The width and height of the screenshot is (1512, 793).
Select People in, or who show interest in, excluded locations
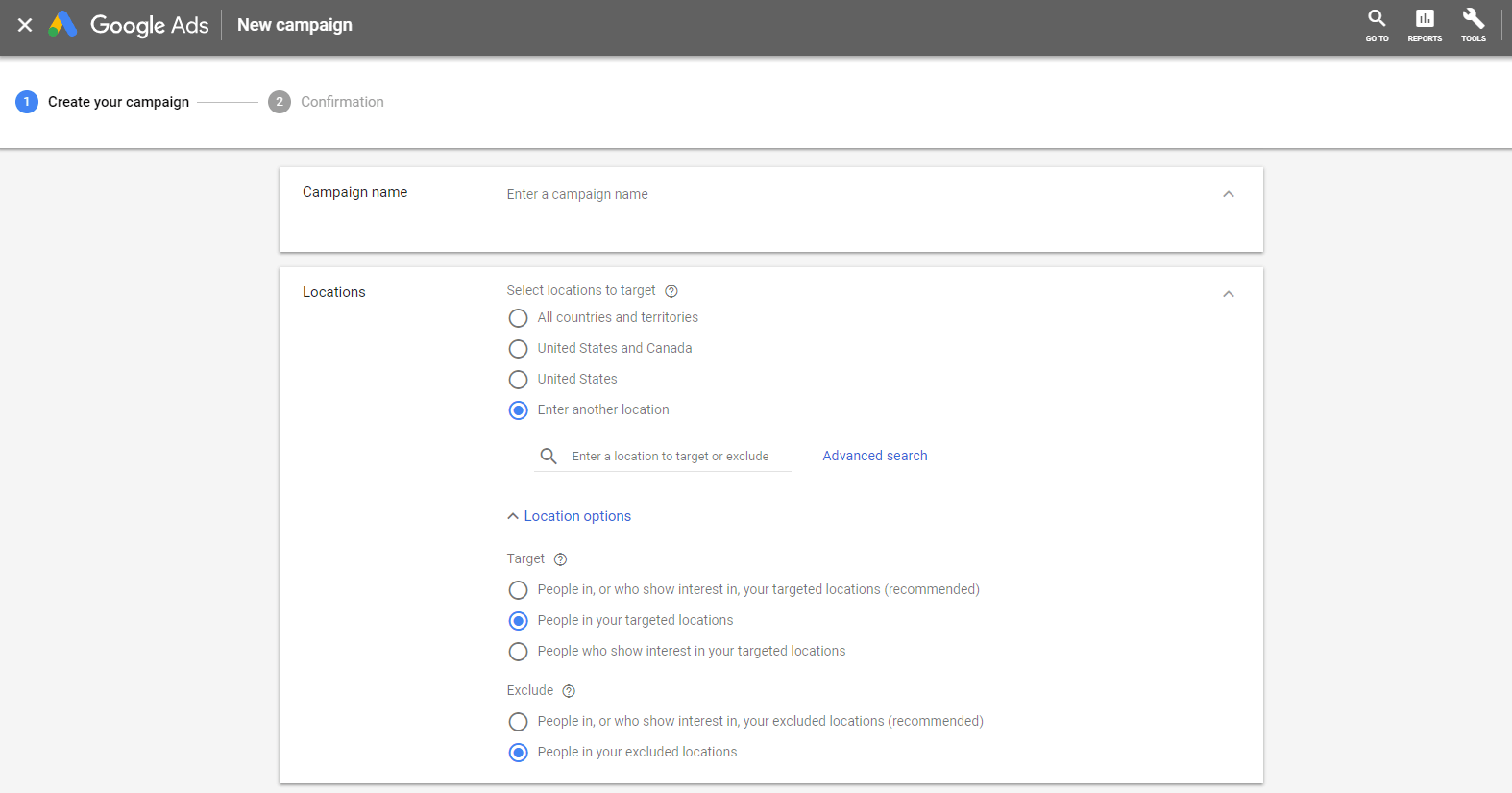518,722
